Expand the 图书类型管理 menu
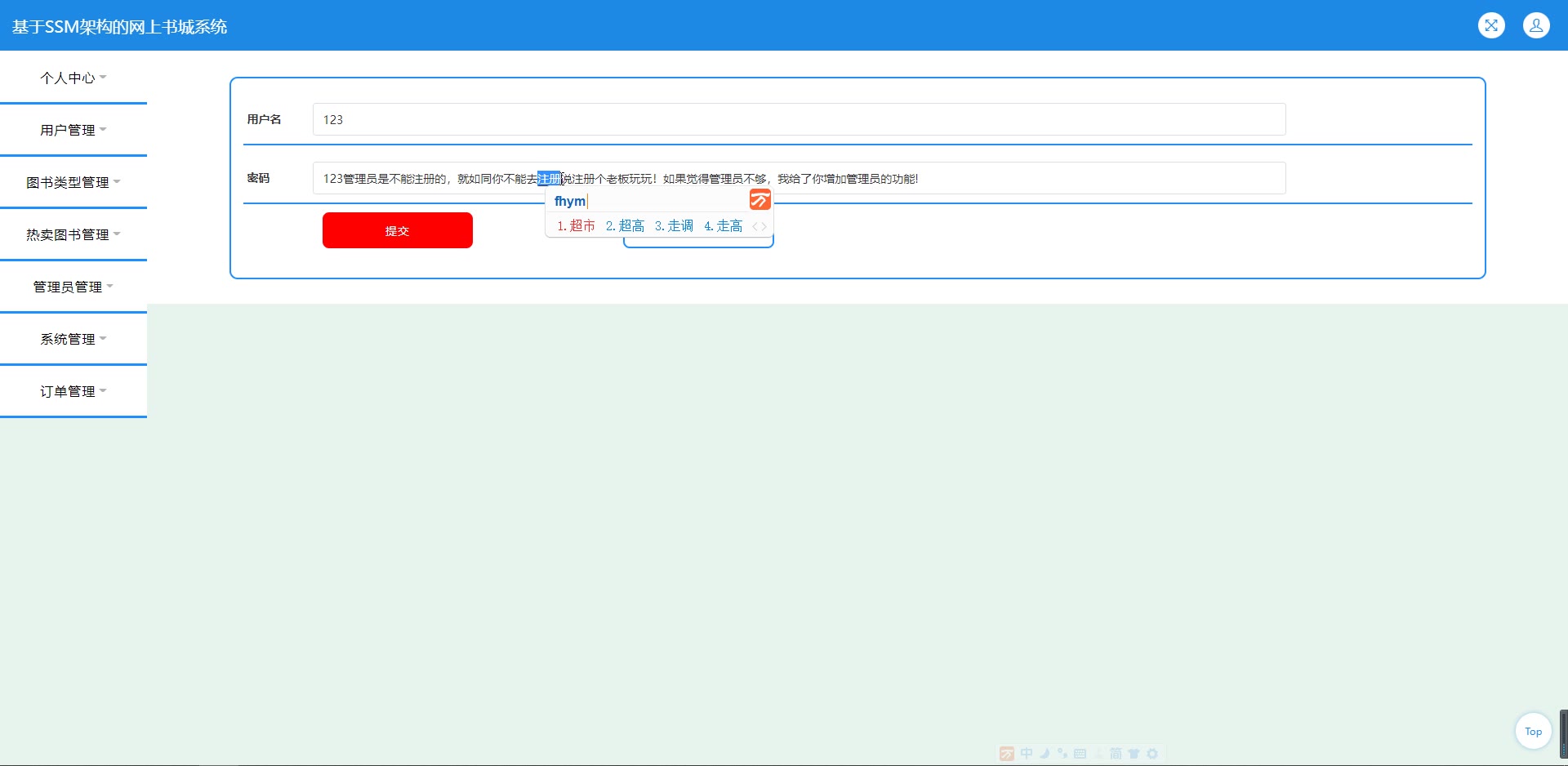The height and width of the screenshot is (766, 1568). pos(73,182)
